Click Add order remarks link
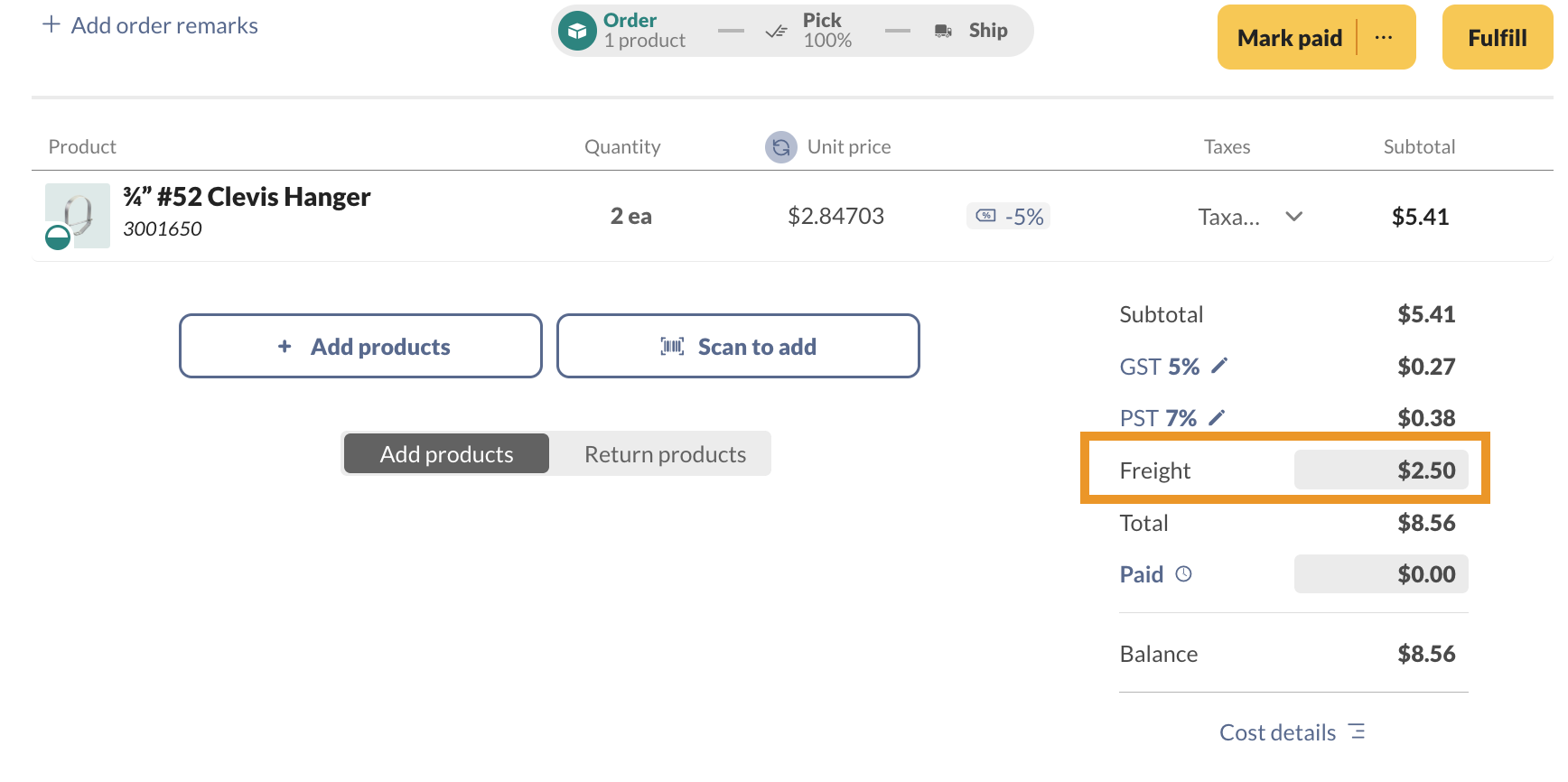 tap(150, 25)
